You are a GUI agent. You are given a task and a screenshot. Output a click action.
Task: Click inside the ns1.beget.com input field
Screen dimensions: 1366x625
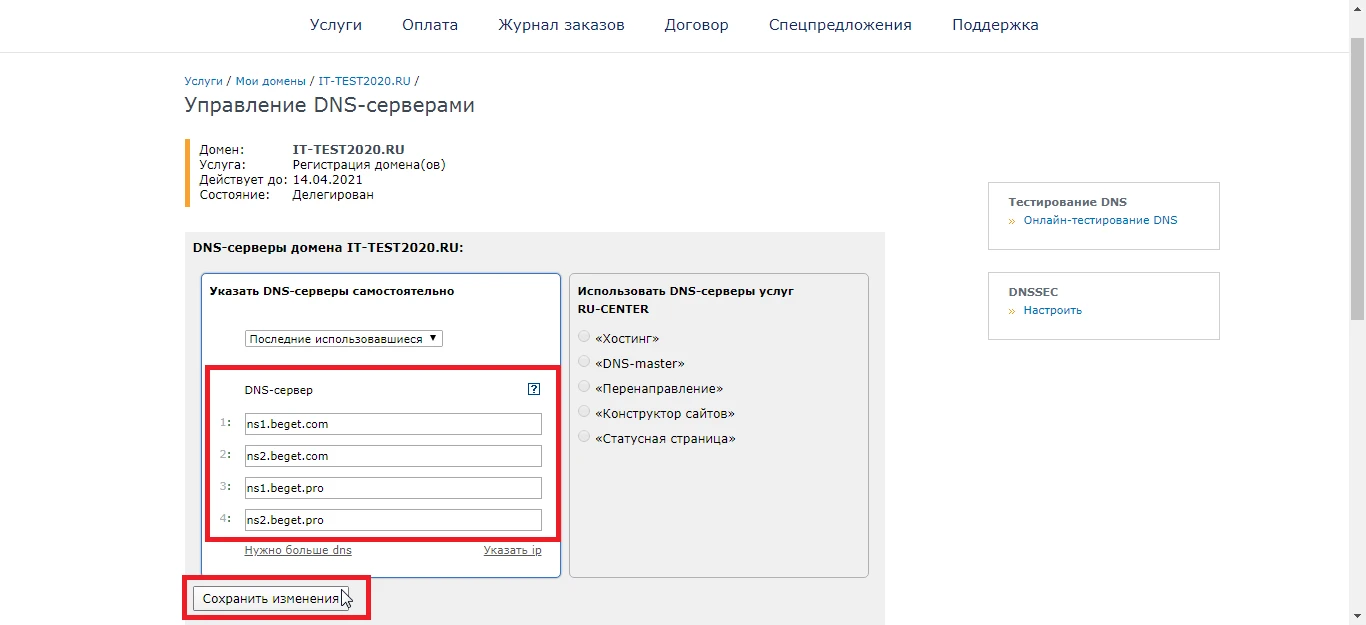coord(392,423)
